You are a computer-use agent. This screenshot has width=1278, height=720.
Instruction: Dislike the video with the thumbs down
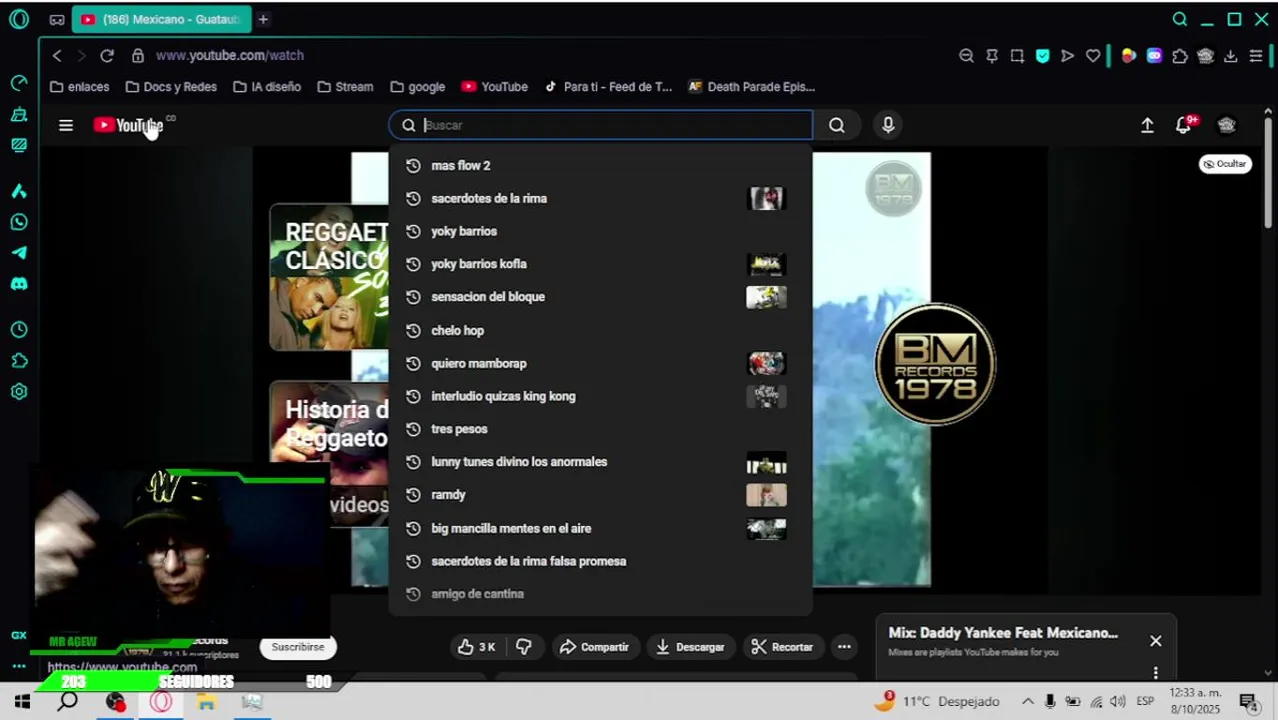pyautogui.click(x=524, y=647)
